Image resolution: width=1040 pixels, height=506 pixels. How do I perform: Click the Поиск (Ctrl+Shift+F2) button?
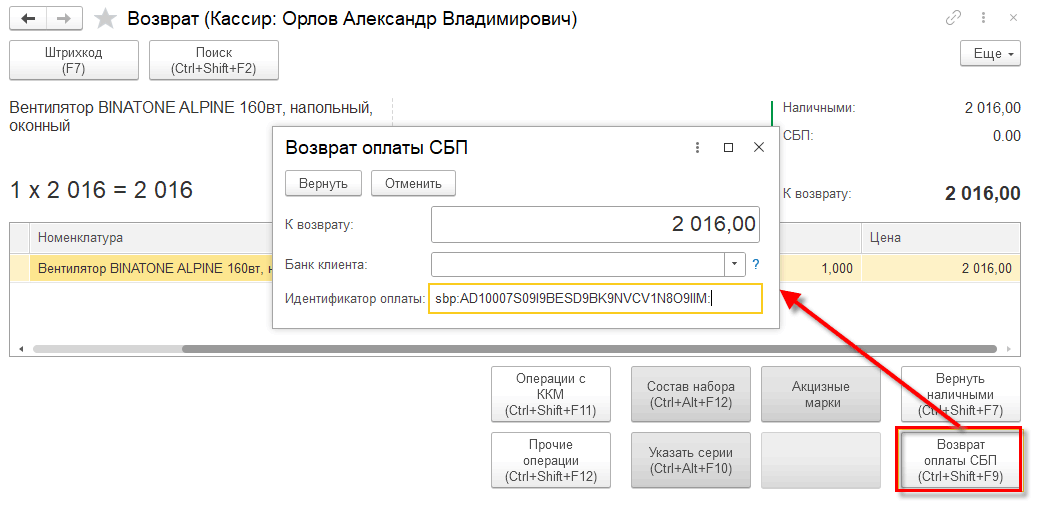tap(214, 60)
